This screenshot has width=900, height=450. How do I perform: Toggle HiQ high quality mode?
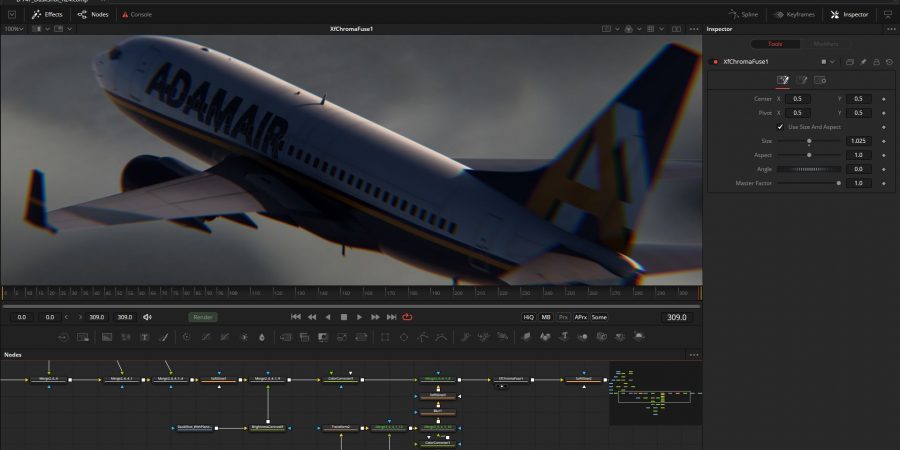coord(528,317)
